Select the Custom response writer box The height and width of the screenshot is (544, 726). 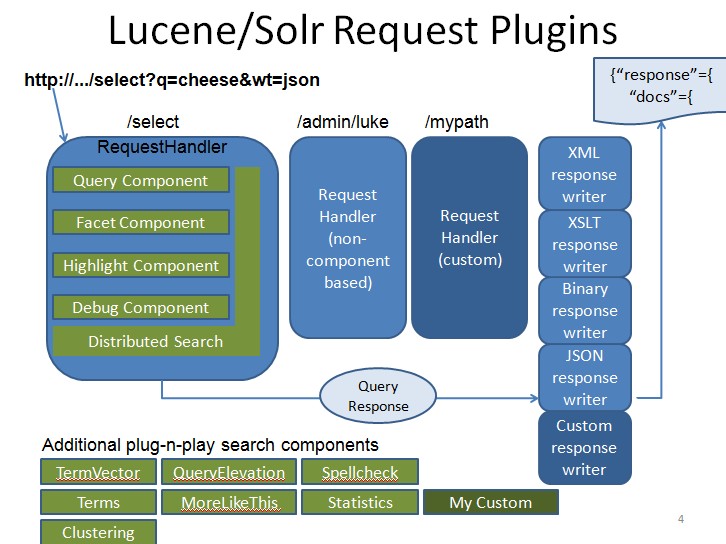point(585,448)
